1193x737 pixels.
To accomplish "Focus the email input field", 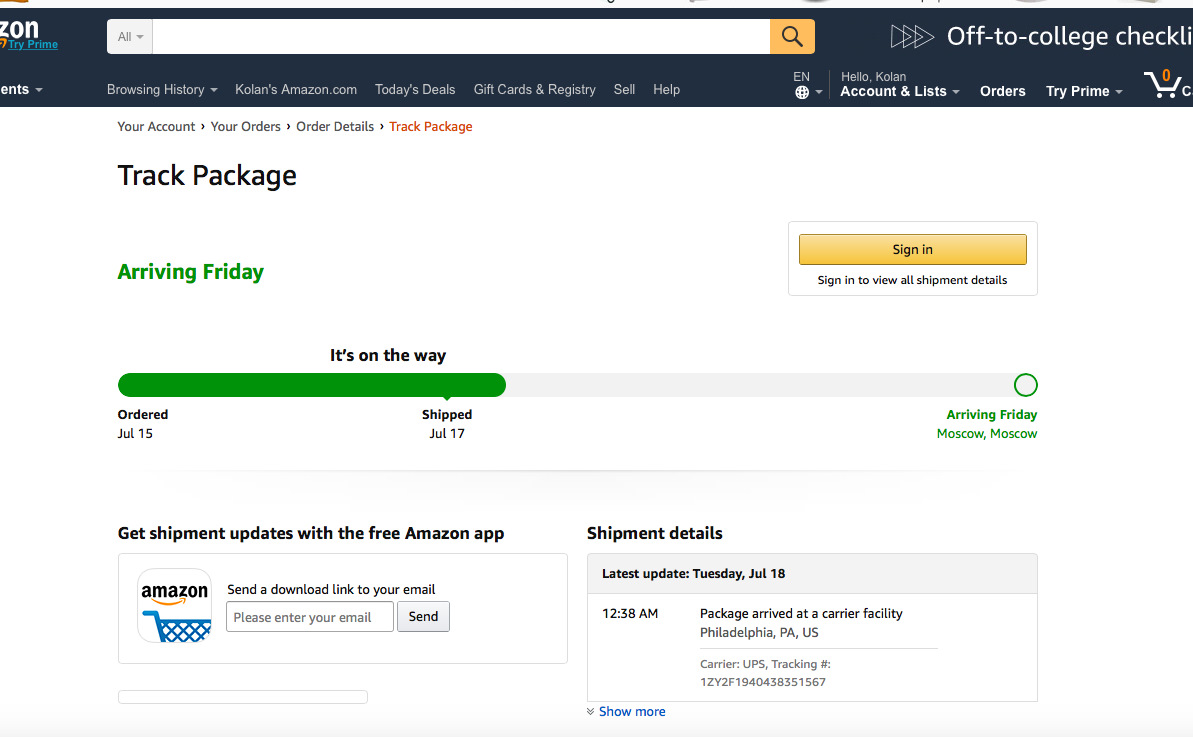I will tap(309, 617).
